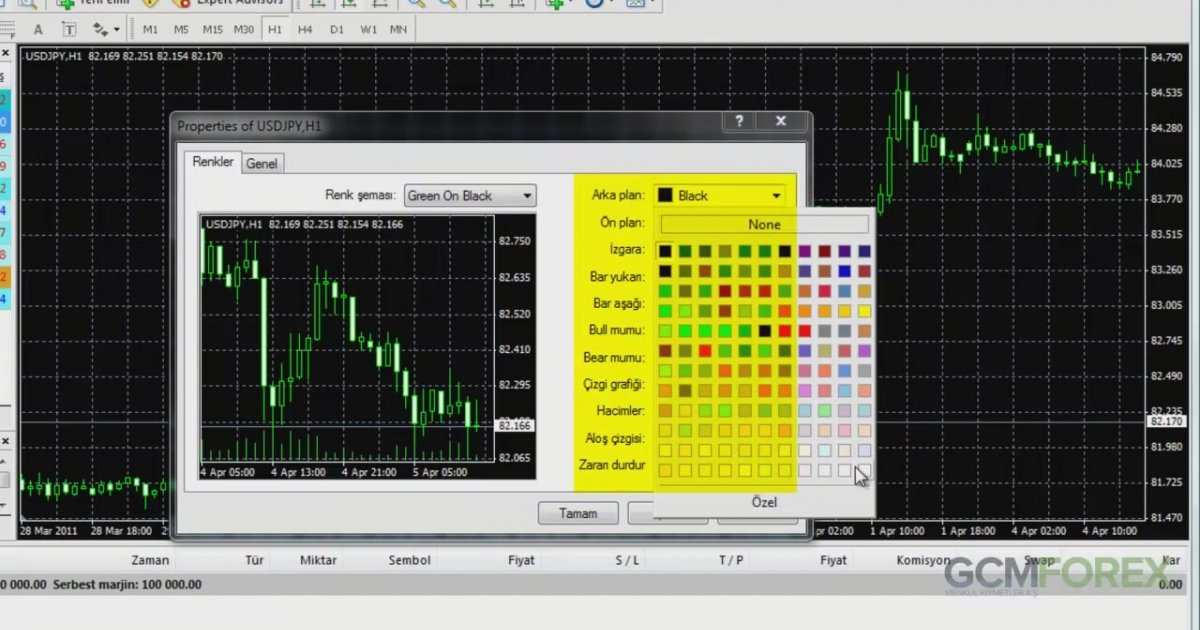Image resolution: width=1200 pixels, height=630 pixels.
Task: Click the Fiyat header next to Komisyon
Action: (834, 561)
